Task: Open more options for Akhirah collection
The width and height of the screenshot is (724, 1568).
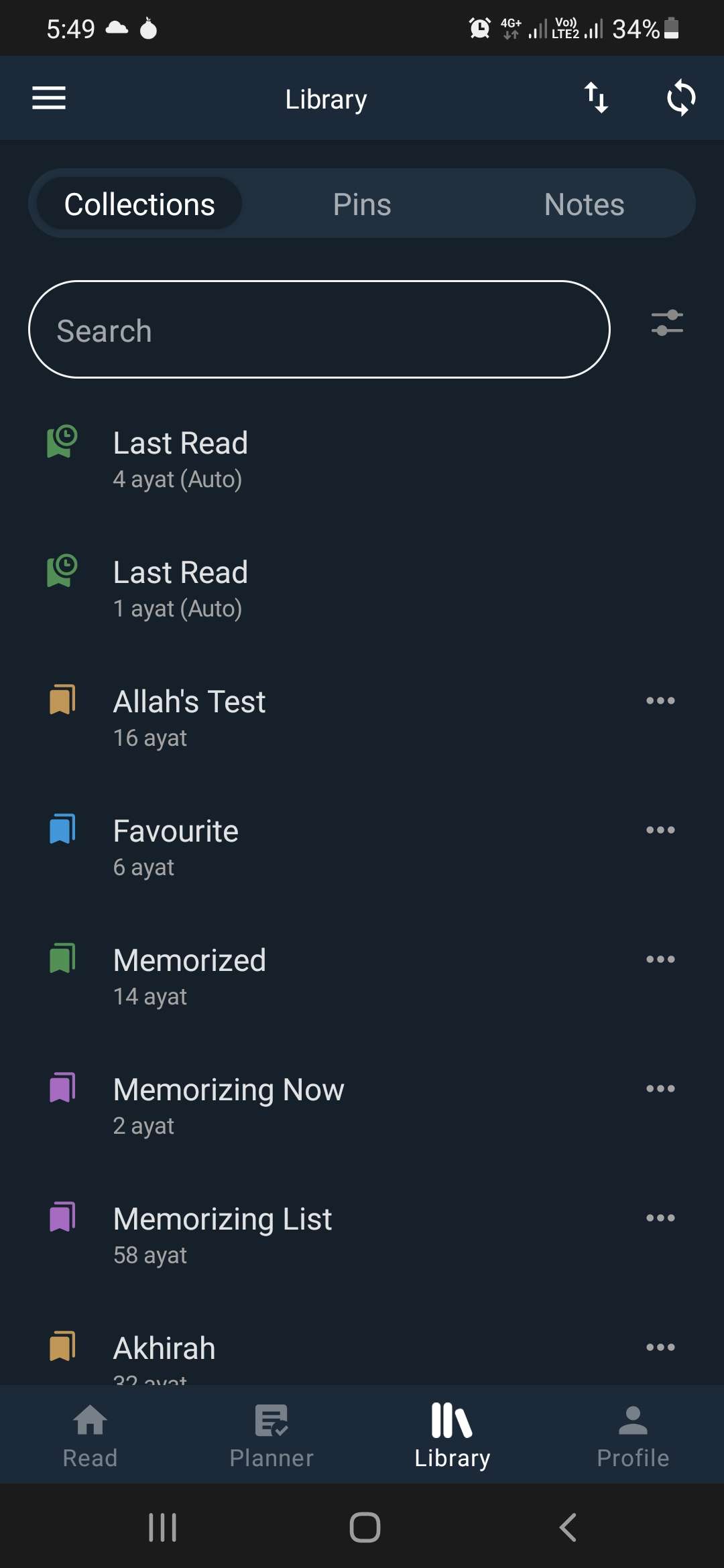Action: point(660,1348)
